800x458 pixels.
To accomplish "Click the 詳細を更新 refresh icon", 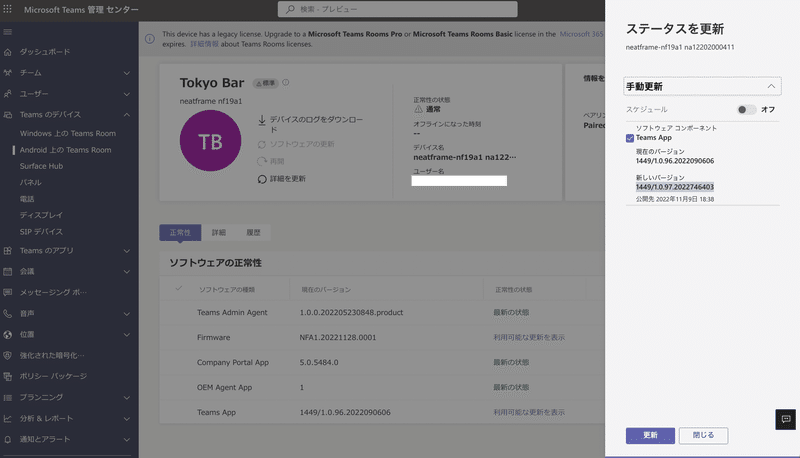I will pos(262,179).
